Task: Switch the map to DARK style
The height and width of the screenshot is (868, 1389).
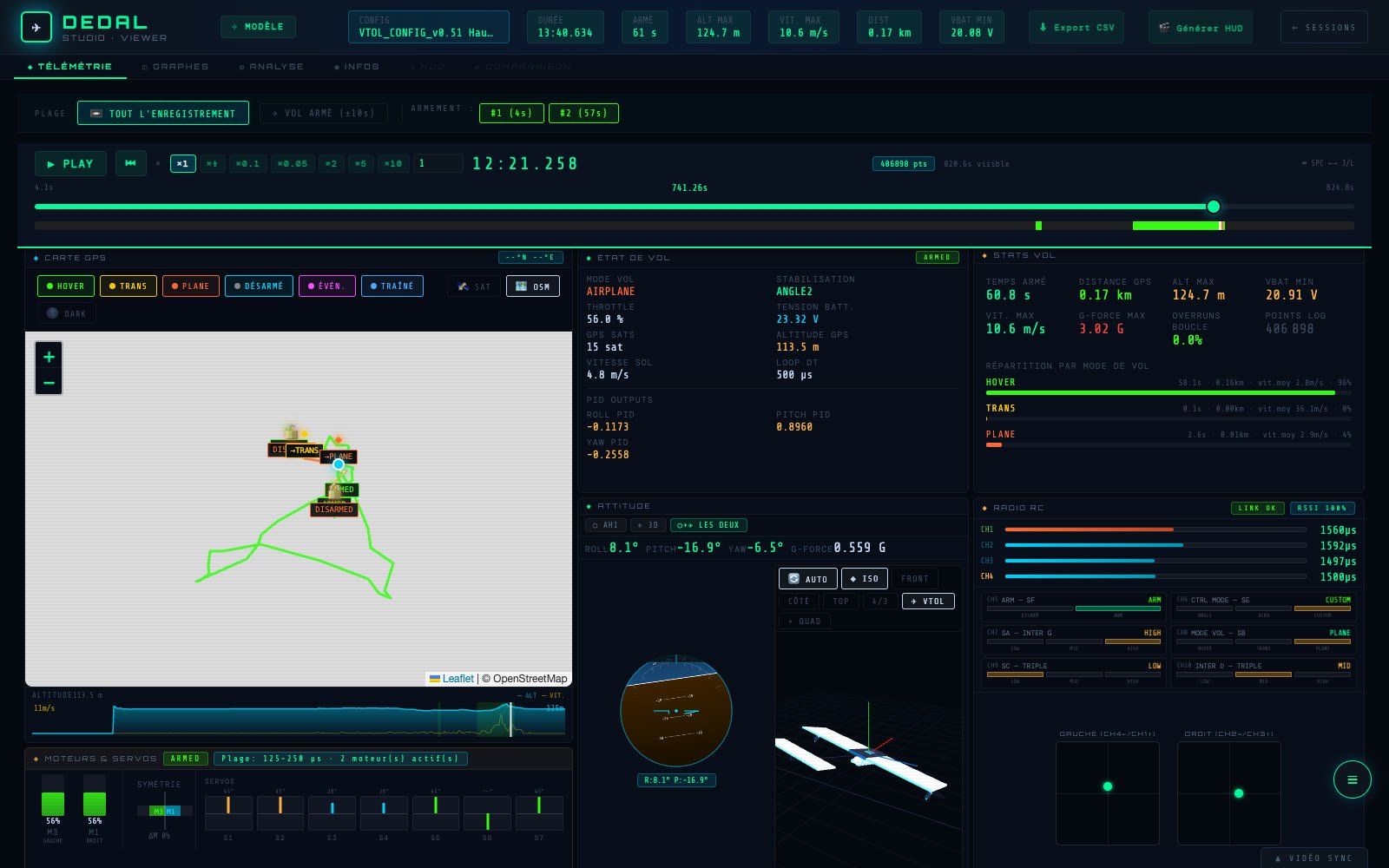Action: [x=67, y=313]
